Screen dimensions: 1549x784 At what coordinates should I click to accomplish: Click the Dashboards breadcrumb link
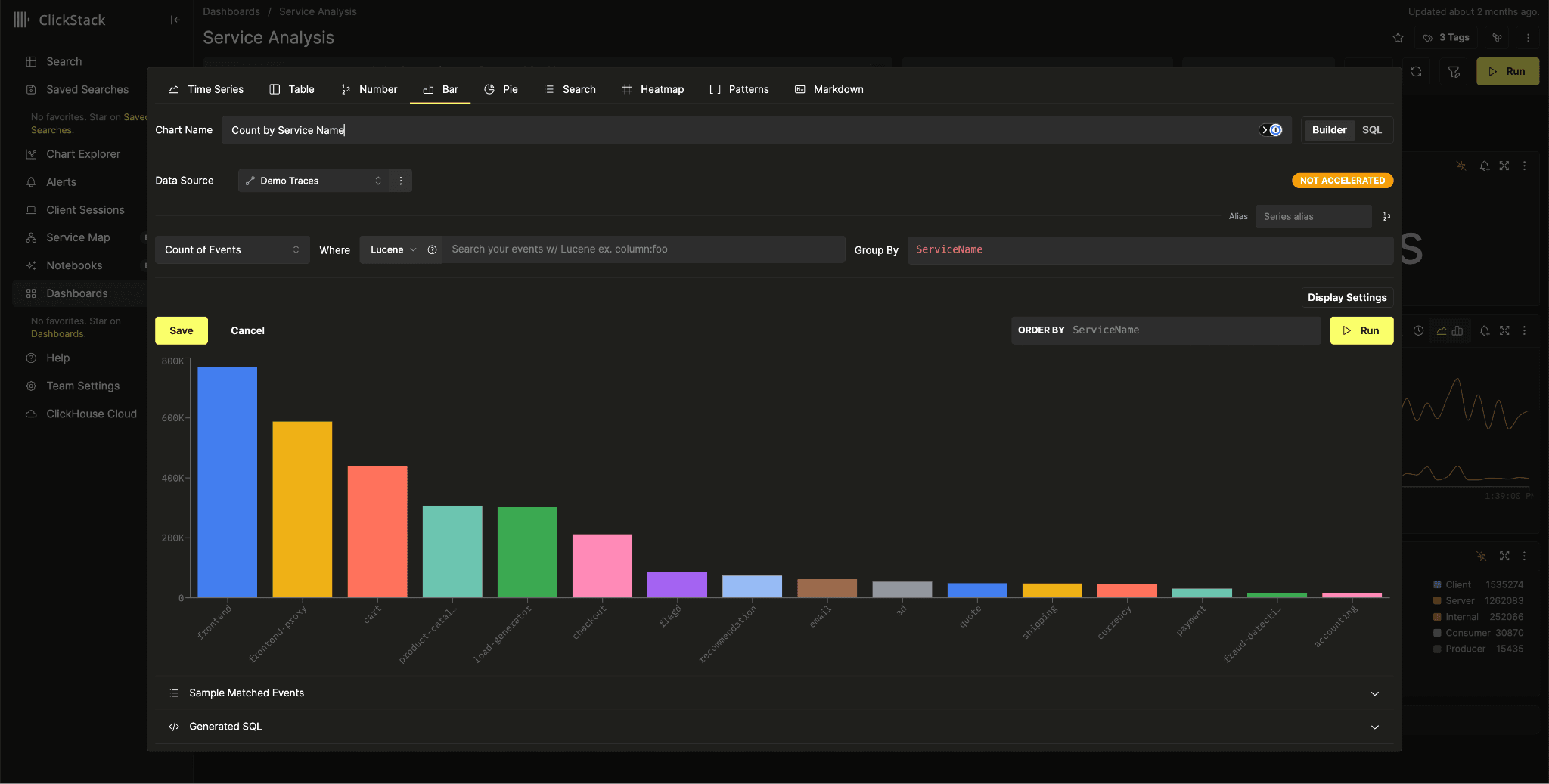[231, 11]
